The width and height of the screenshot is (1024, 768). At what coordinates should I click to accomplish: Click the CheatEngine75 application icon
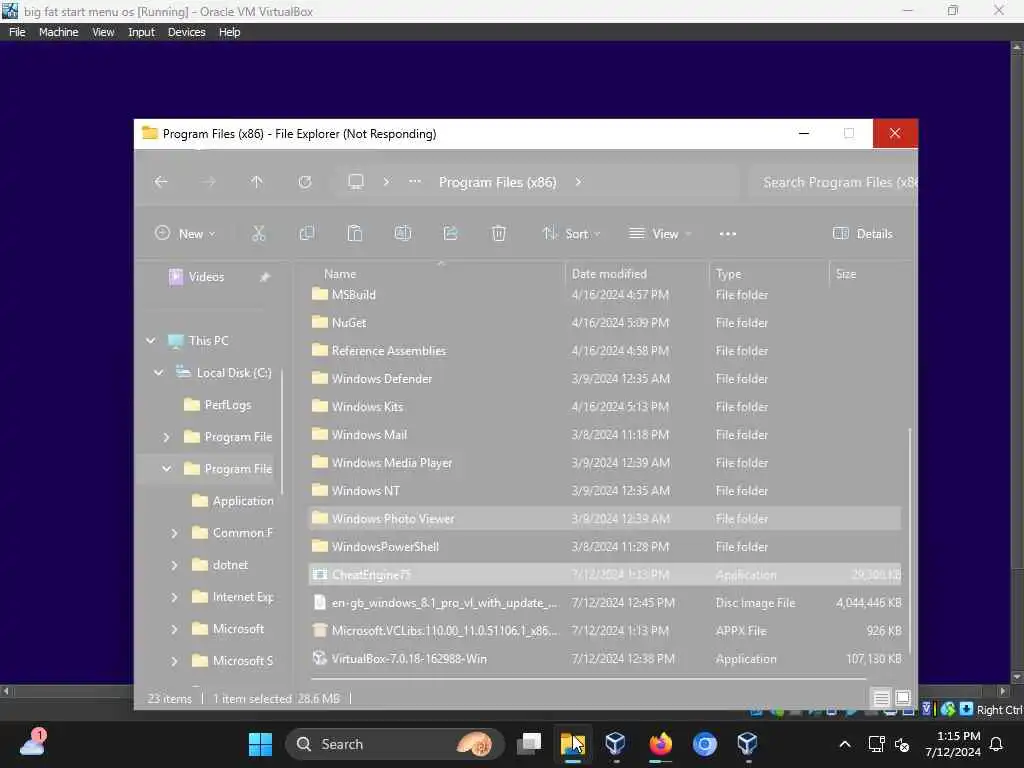tap(319, 575)
